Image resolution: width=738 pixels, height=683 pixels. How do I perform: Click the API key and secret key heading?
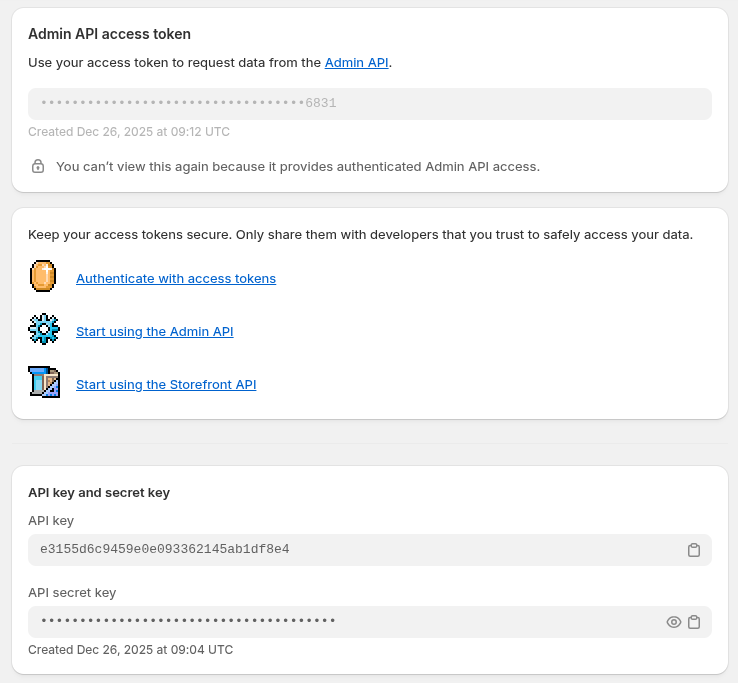99,492
